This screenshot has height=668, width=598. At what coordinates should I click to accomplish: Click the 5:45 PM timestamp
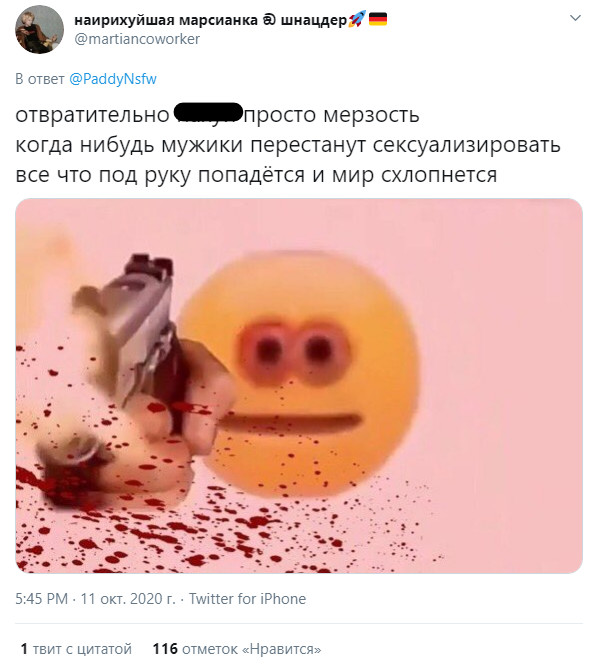[42, 599]
